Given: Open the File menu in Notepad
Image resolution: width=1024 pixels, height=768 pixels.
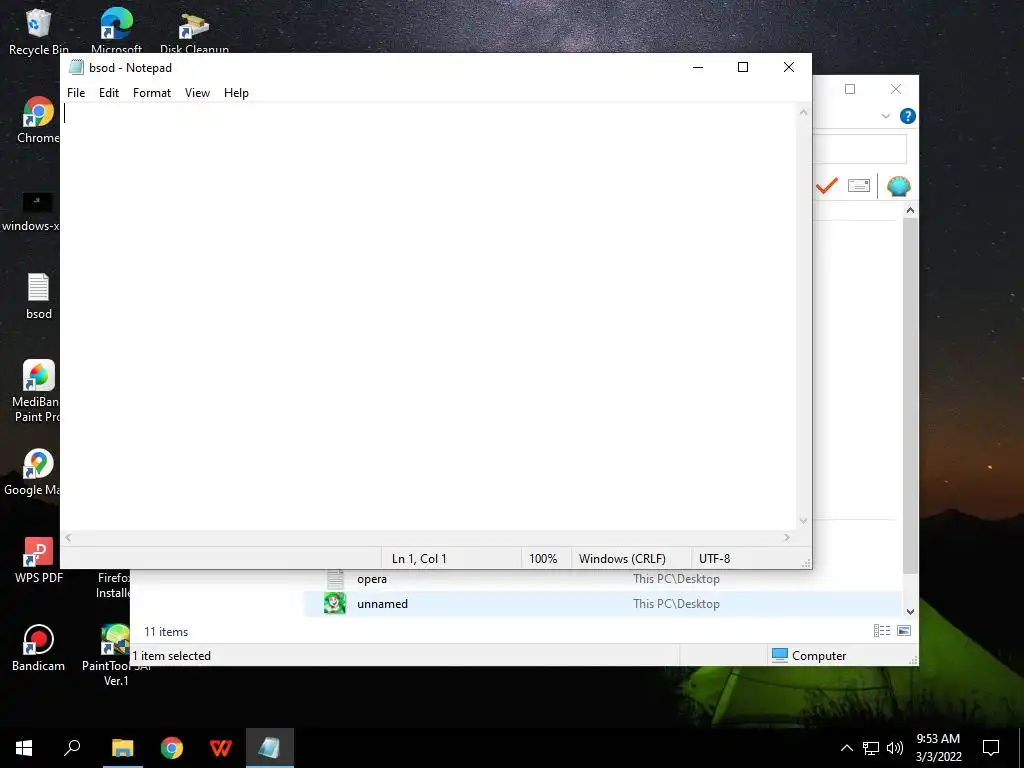Looking at the screenshot, I should [76, 93].
